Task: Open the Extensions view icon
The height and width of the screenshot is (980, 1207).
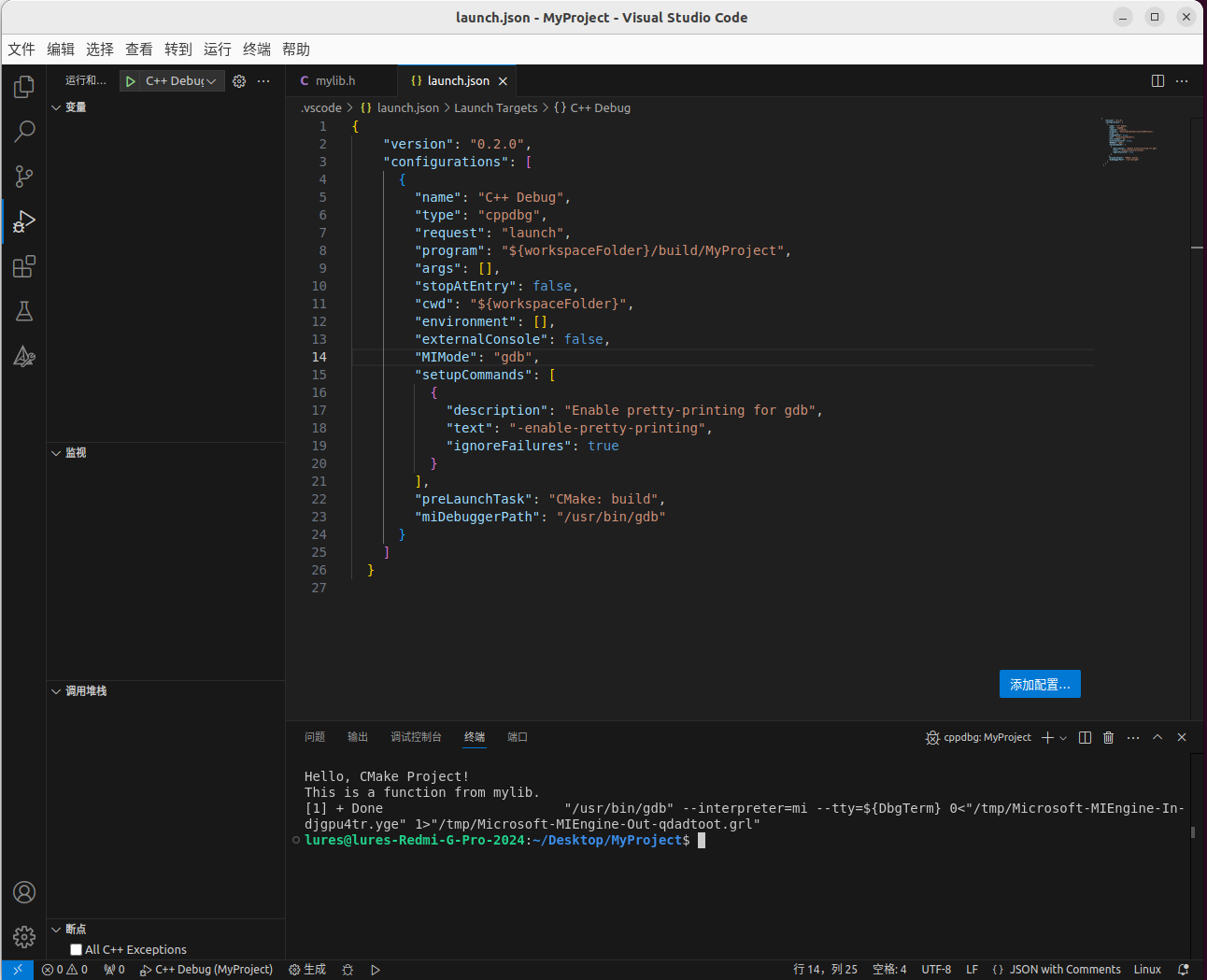Action: coord(24,267)
